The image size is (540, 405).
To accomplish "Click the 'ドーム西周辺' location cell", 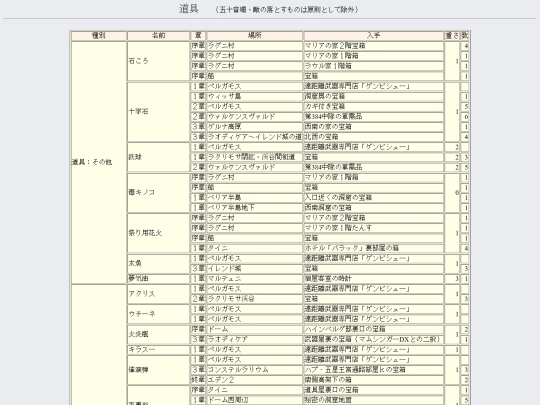I will [x=255, y=400].
